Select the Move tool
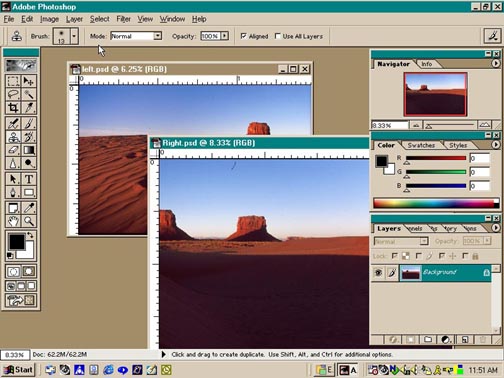 29,81
